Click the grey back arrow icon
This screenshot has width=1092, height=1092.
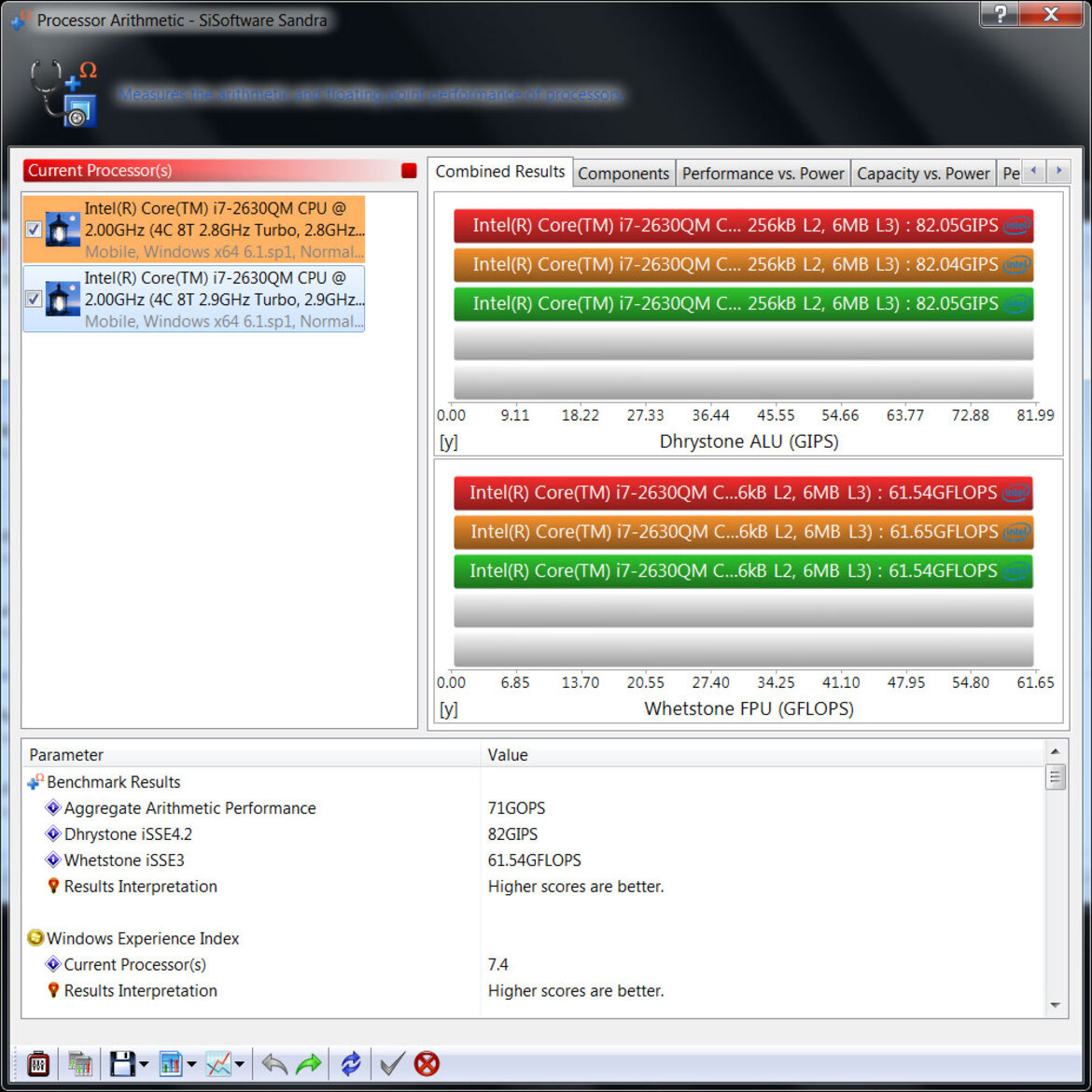274,1063
